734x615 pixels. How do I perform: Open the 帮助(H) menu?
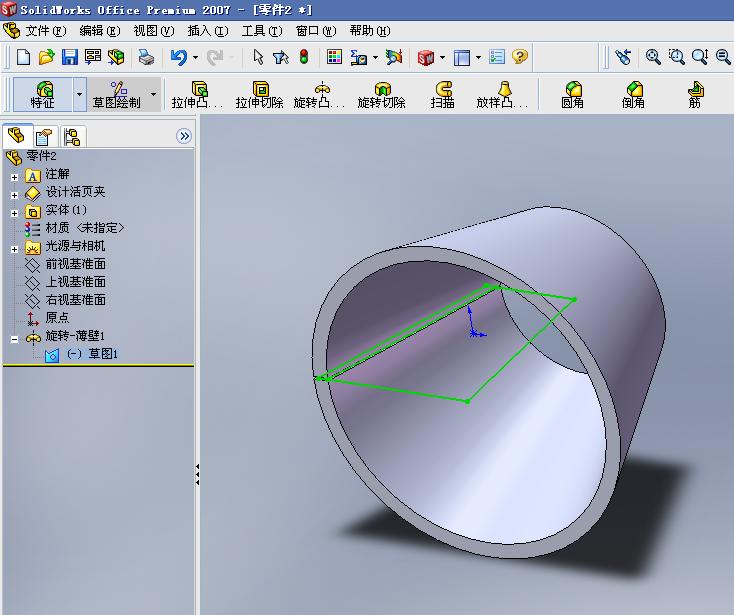point(370,31)
